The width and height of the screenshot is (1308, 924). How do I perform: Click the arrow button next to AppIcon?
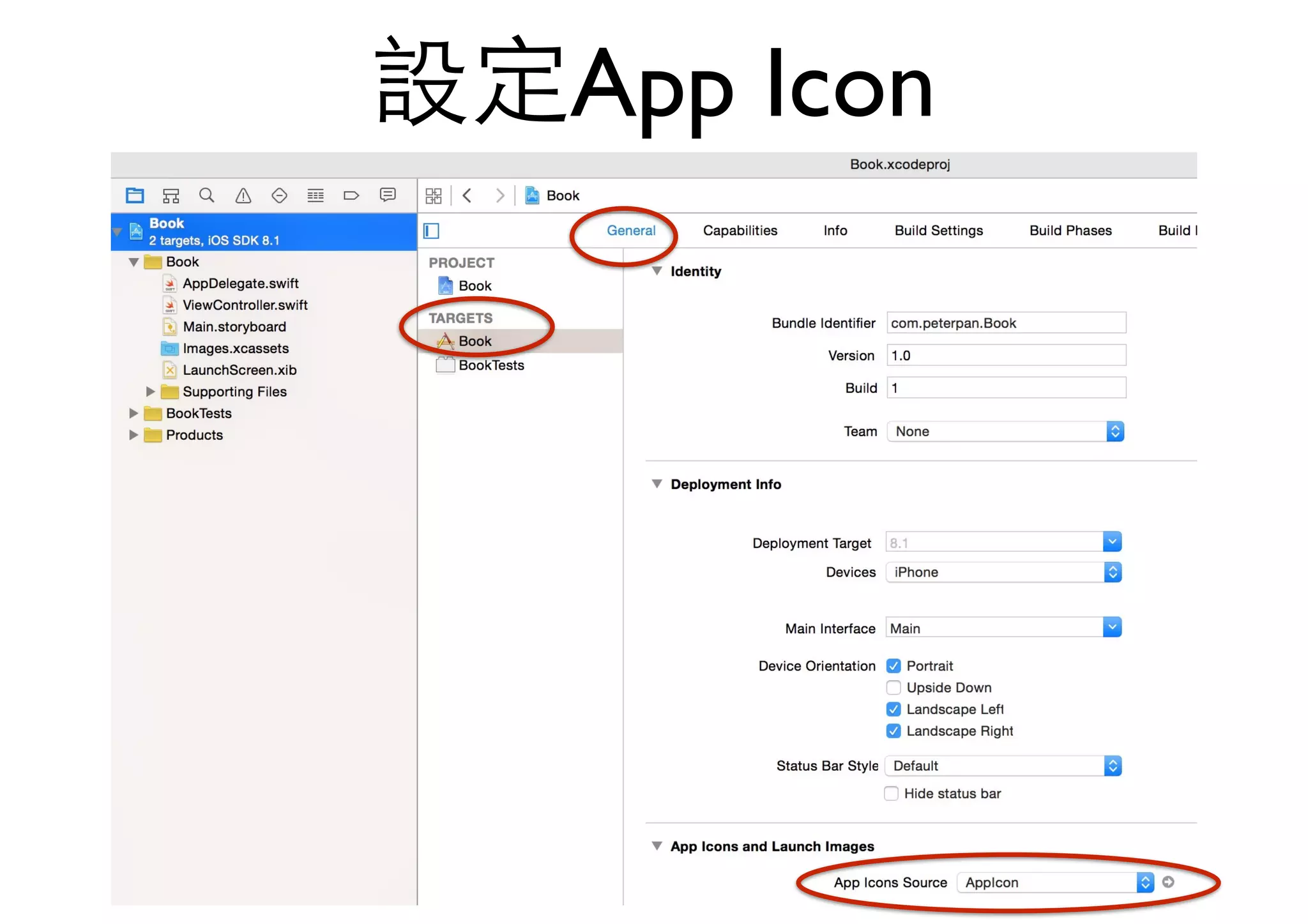[1168, 882]
